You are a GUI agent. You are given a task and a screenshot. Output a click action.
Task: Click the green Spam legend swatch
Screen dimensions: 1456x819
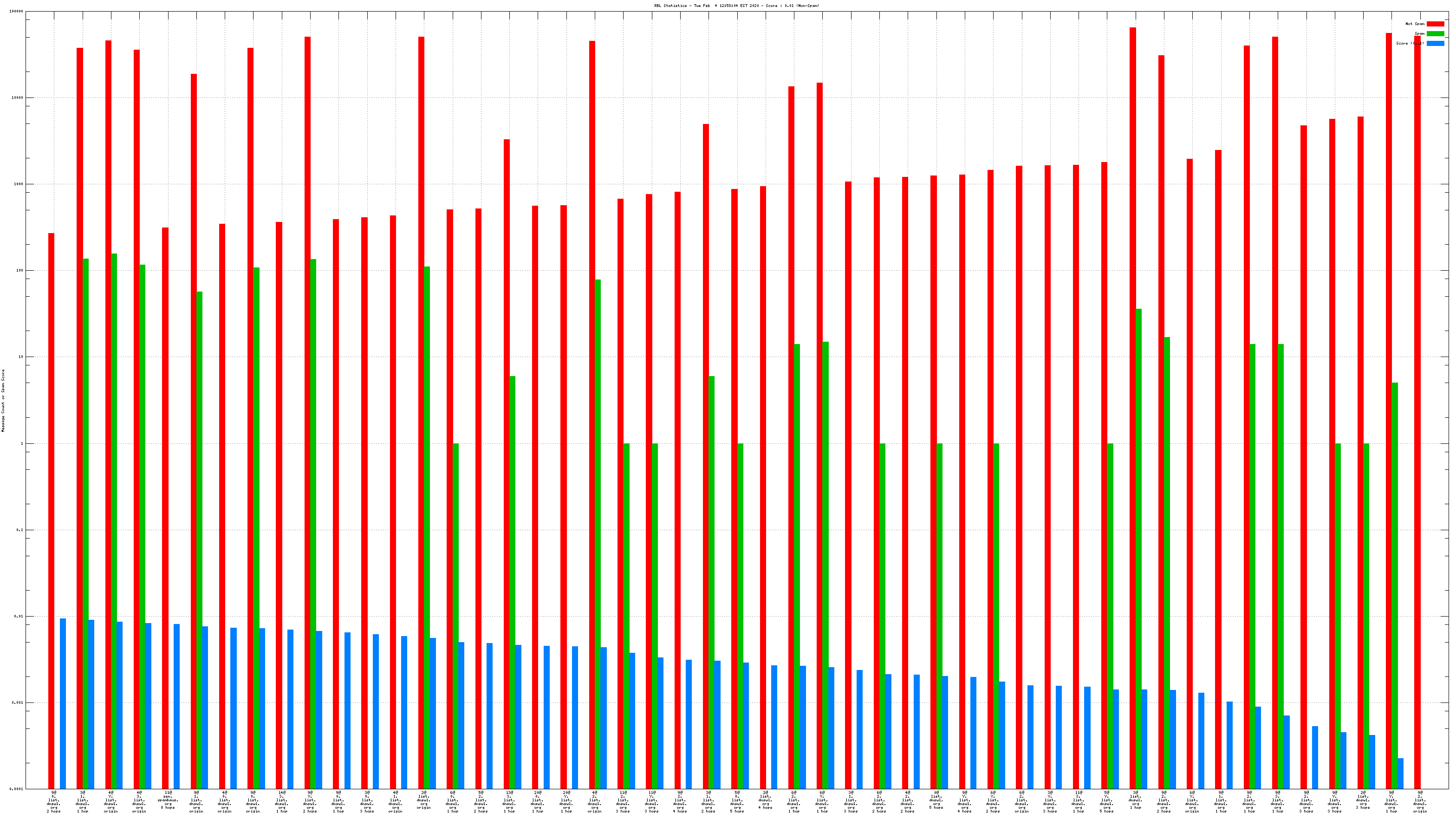(x=1435, y=33)
